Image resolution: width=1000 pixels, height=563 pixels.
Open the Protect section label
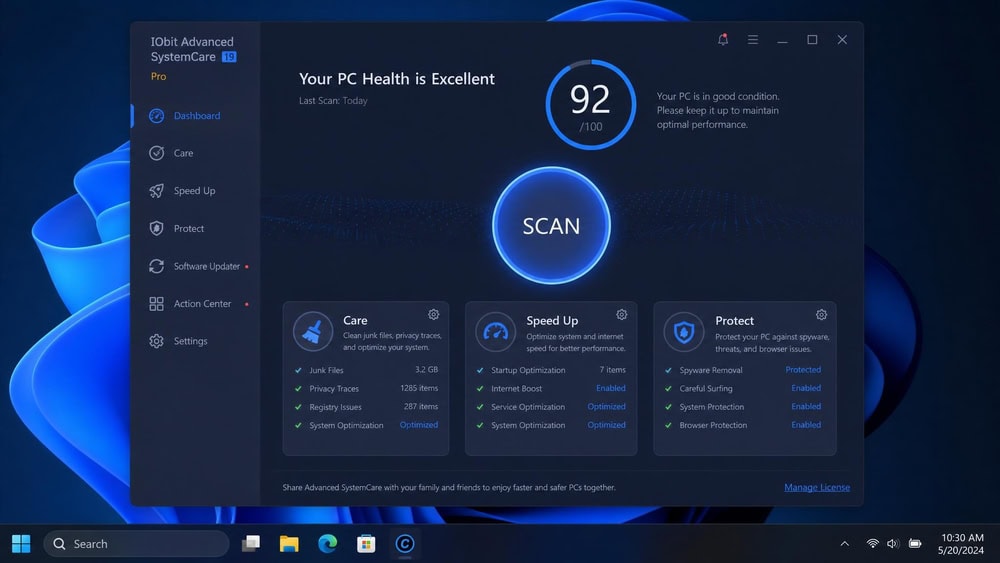click(x=189, y=228)
